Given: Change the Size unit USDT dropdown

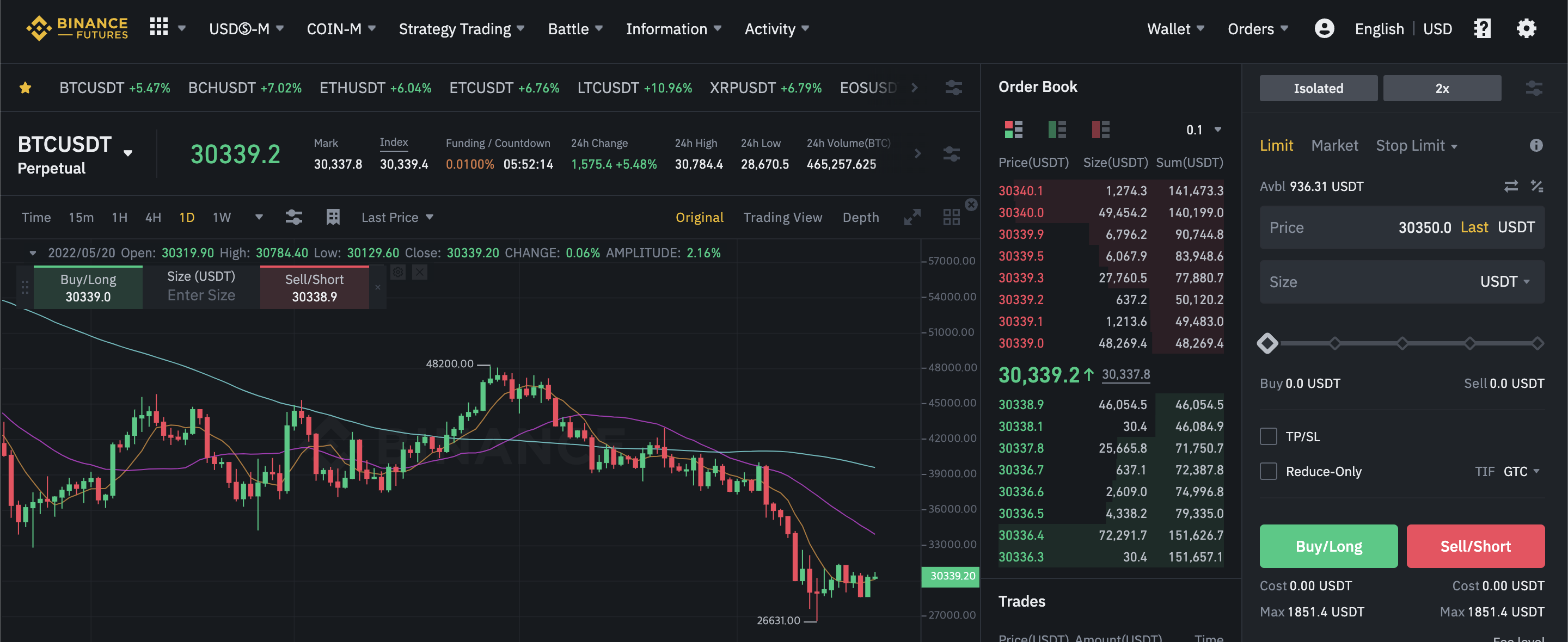Looking at the screenshot, I should [1504, 282].
